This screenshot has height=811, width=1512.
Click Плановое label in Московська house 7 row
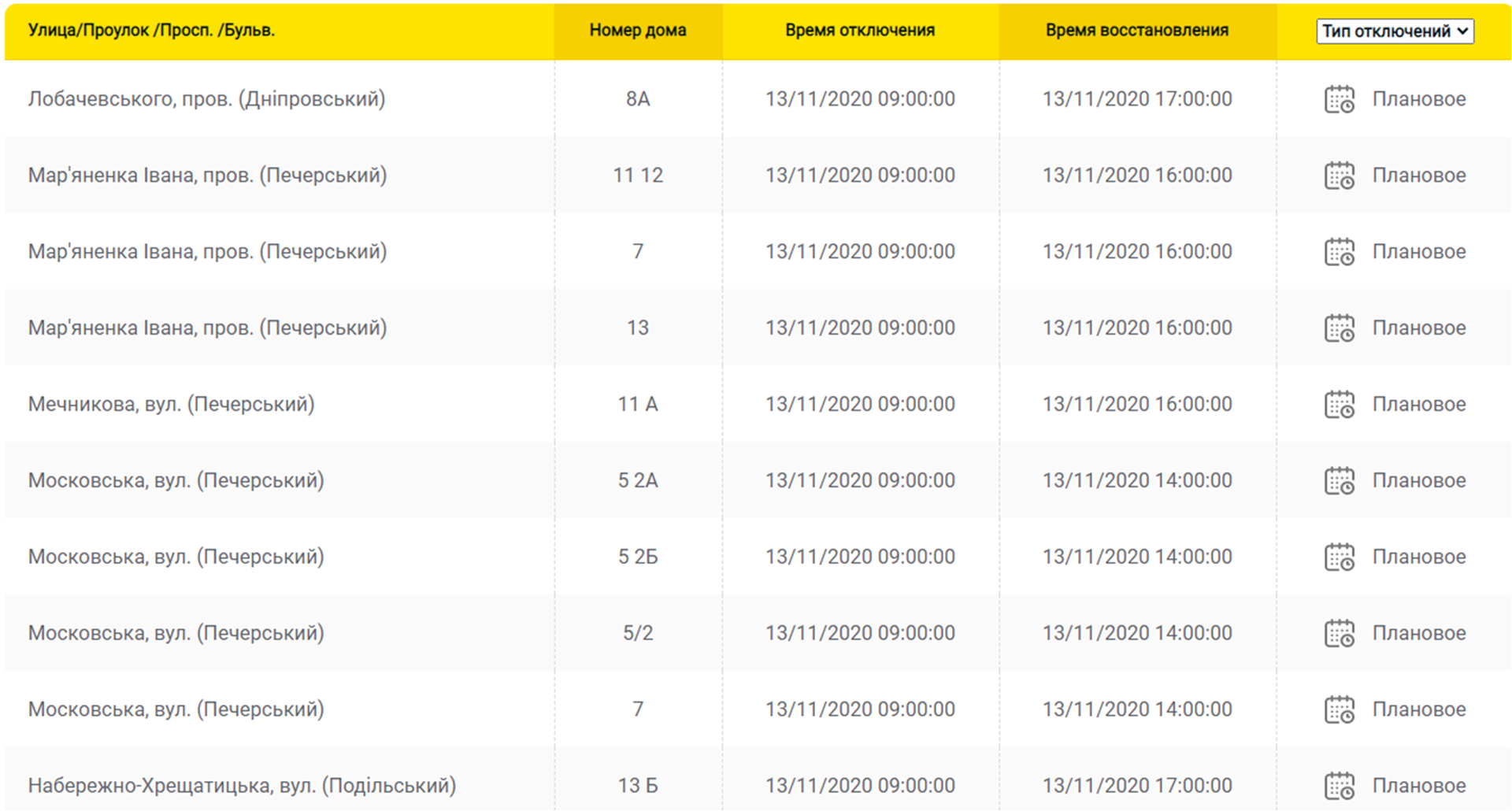pyautogui.click(x=1418, y=709)
